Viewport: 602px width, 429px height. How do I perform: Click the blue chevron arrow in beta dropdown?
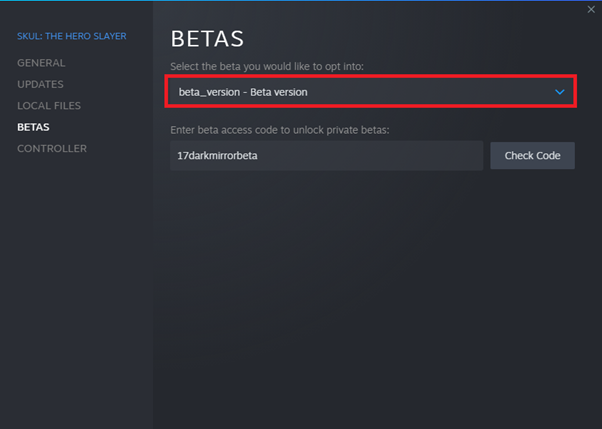tap(560, 92)
